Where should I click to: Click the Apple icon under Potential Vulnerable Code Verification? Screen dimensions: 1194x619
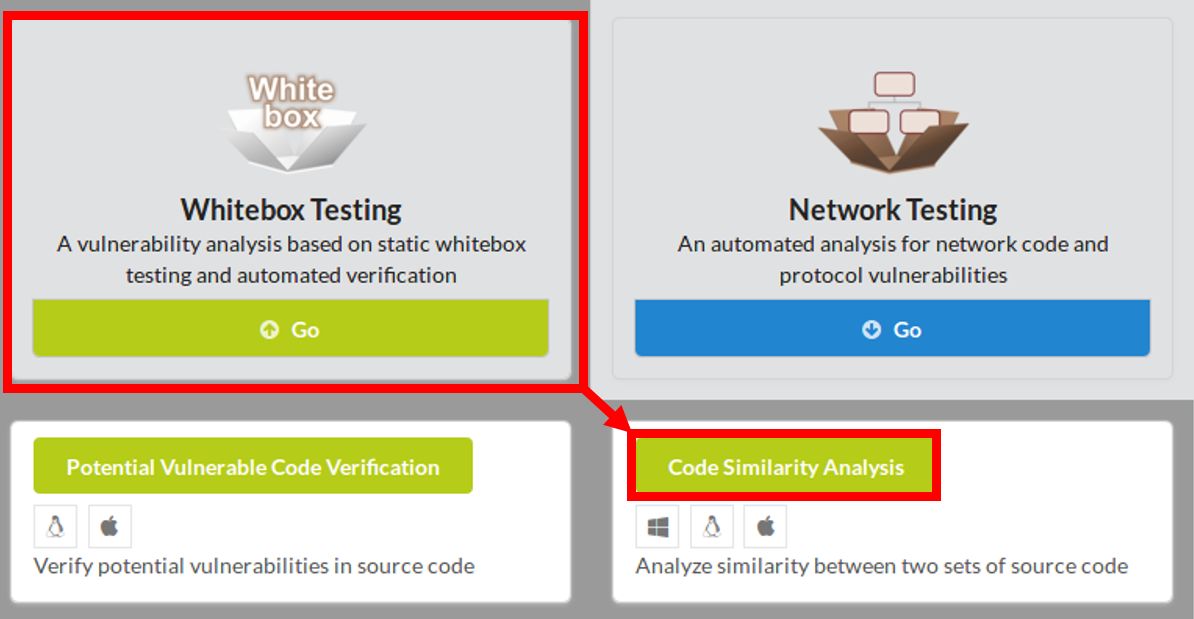[110, 526]
